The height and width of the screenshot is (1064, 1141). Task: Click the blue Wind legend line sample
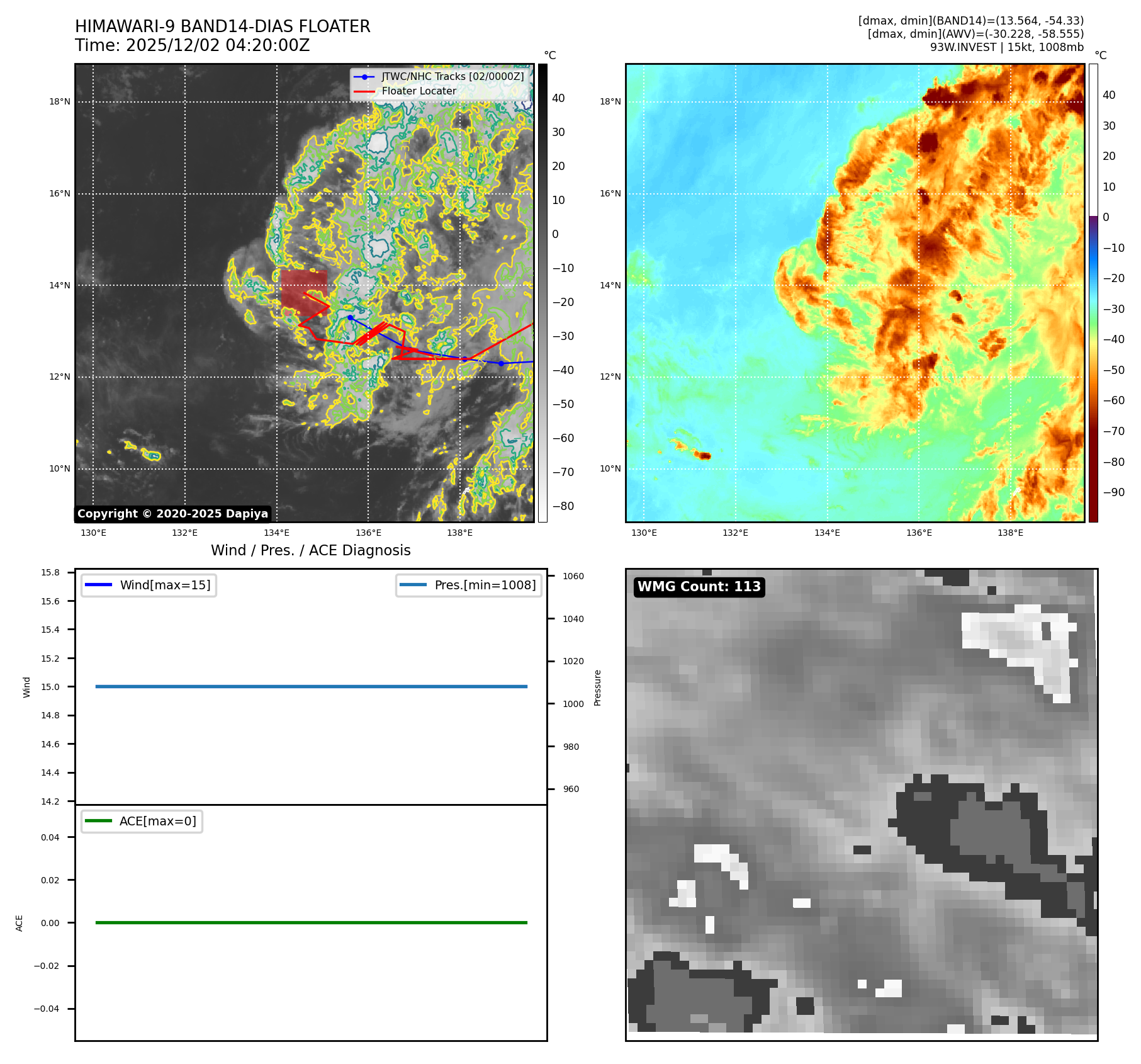[x=98, y=585]
